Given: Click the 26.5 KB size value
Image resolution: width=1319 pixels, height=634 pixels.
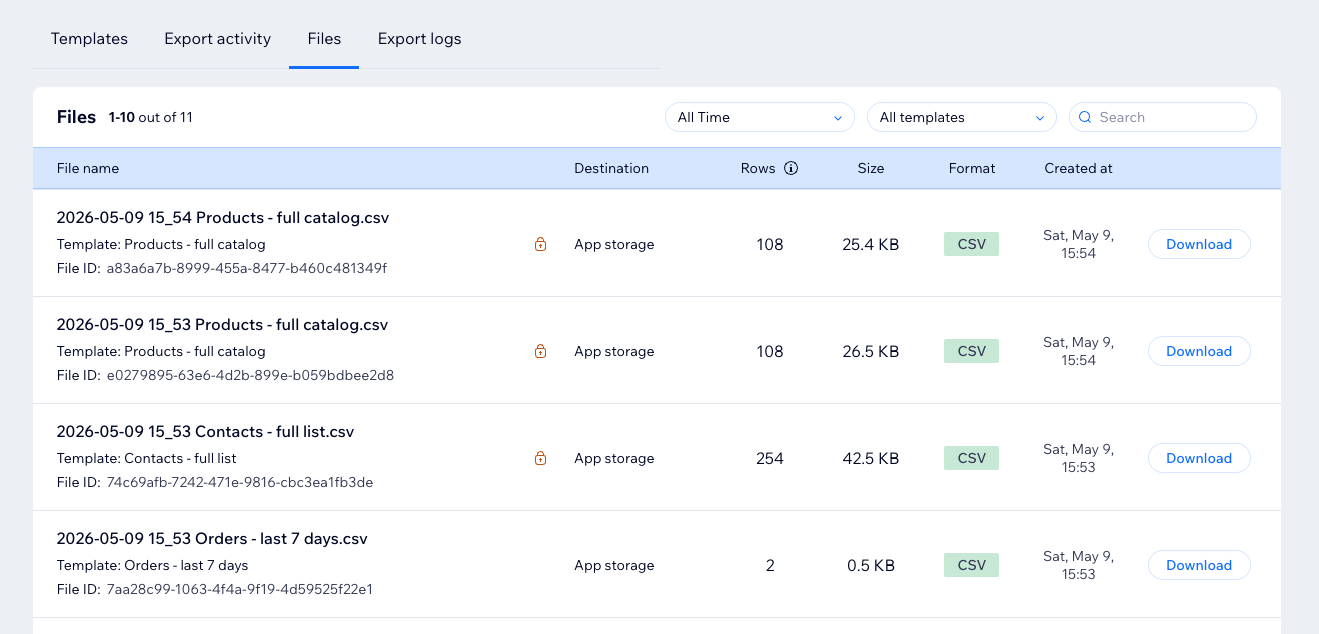Looking at the screenshot, I should (x=871, y=351).
